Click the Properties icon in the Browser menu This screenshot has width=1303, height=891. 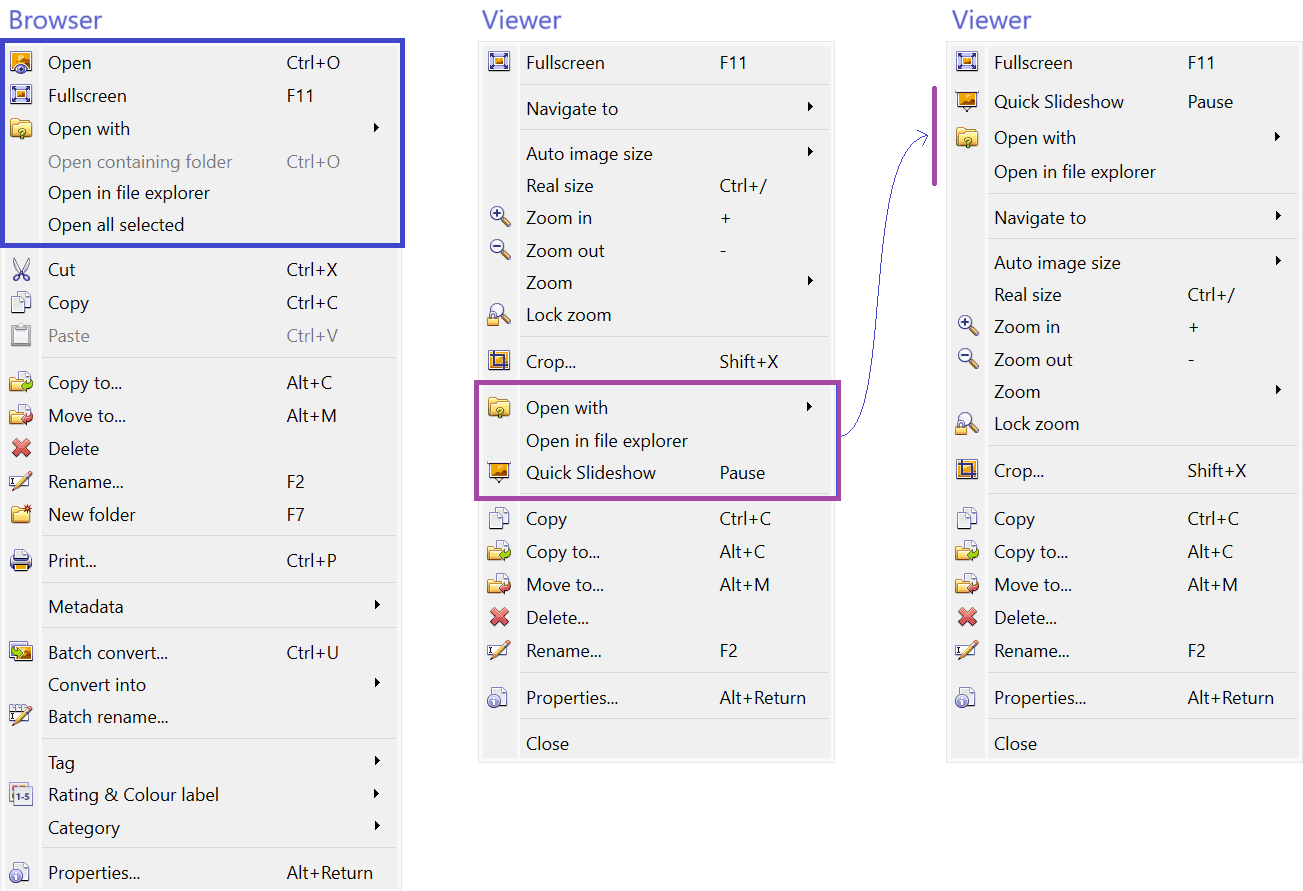point(21,873)
